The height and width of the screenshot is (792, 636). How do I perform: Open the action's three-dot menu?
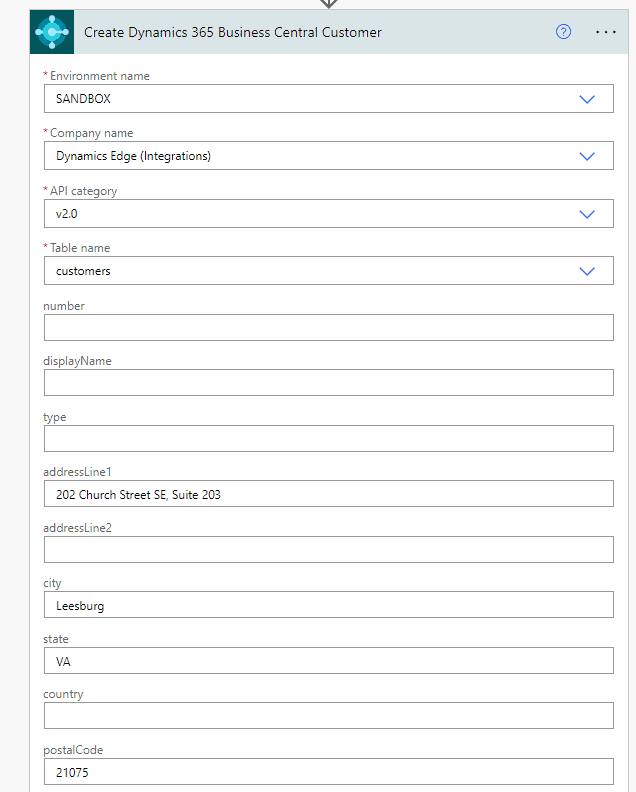[605, 32]
